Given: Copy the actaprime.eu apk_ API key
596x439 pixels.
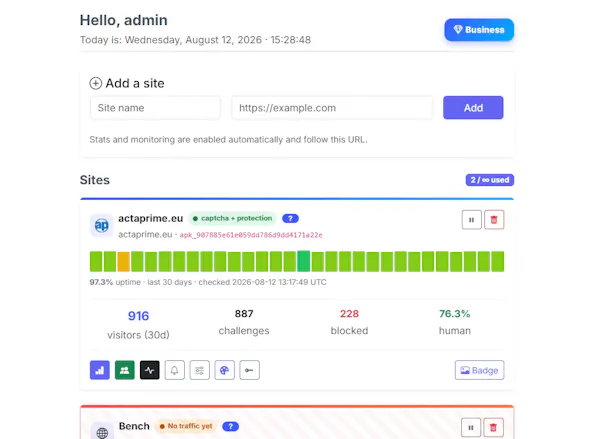Looking at the screenshot, I should point(251,235).
